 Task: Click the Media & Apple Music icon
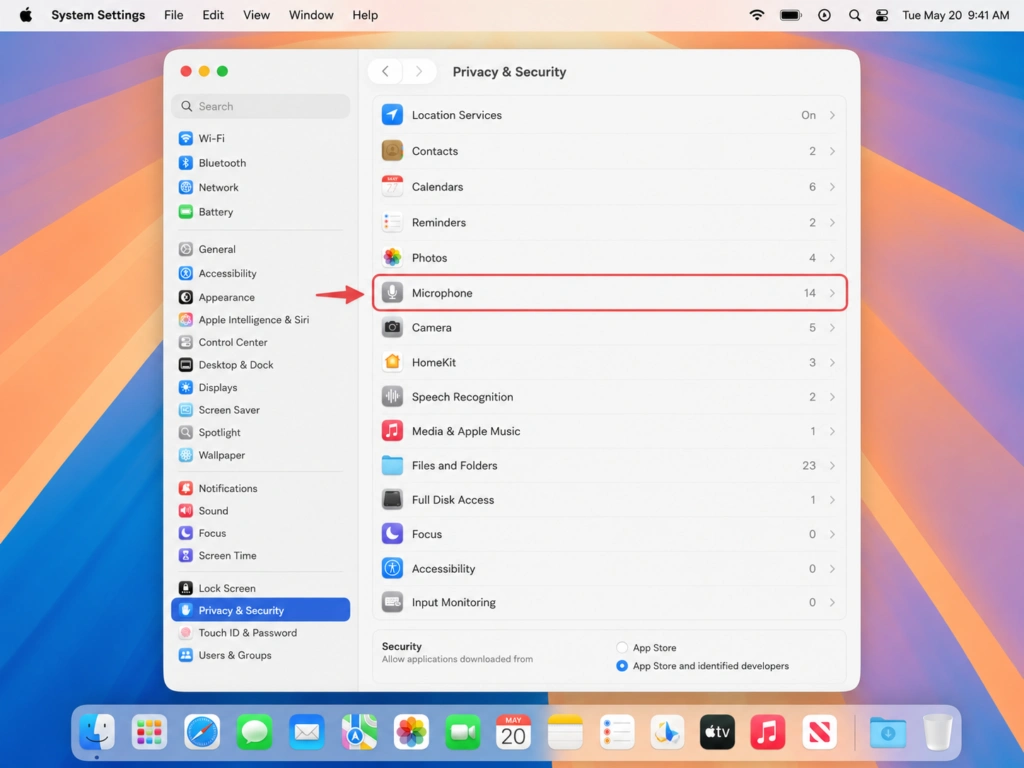pyautogui.click(x=392, y=431)
